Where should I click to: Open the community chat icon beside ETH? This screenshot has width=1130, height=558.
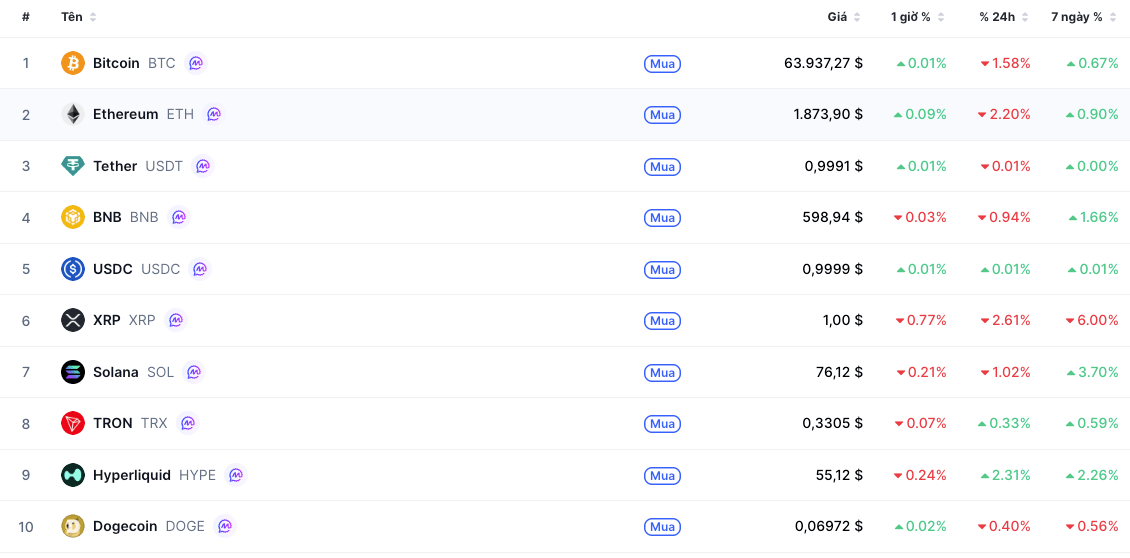coord(214,115)
